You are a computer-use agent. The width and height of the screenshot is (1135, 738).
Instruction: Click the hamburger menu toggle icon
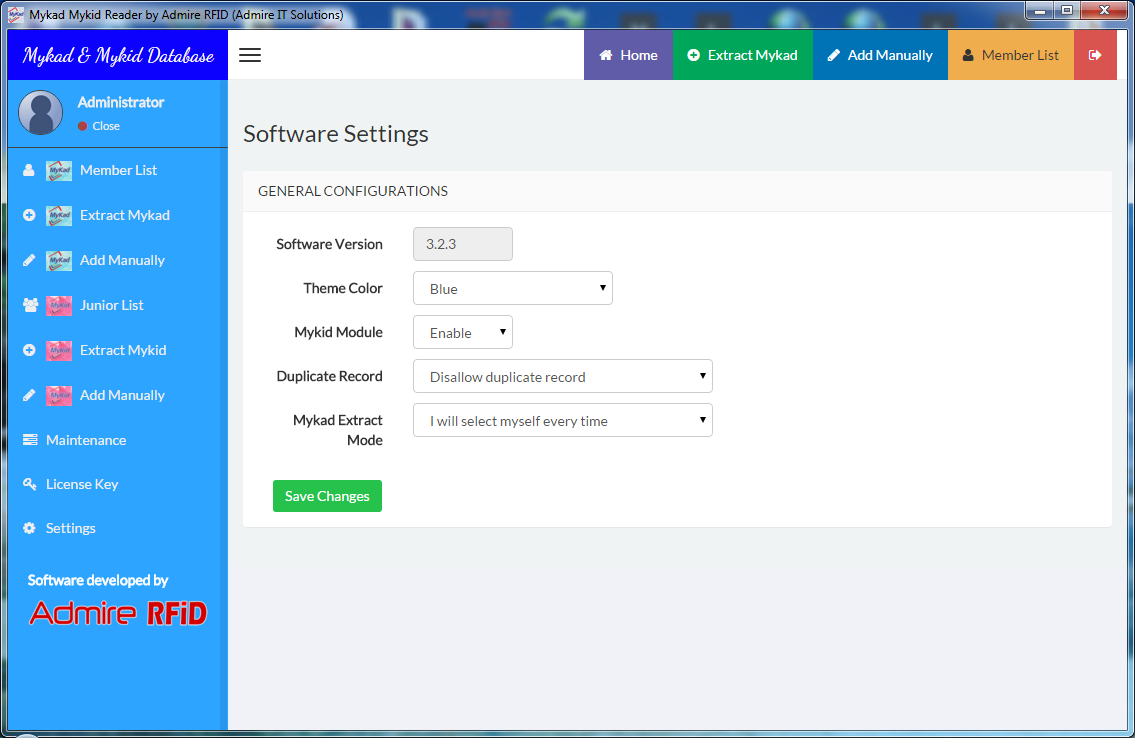point(250,55)
